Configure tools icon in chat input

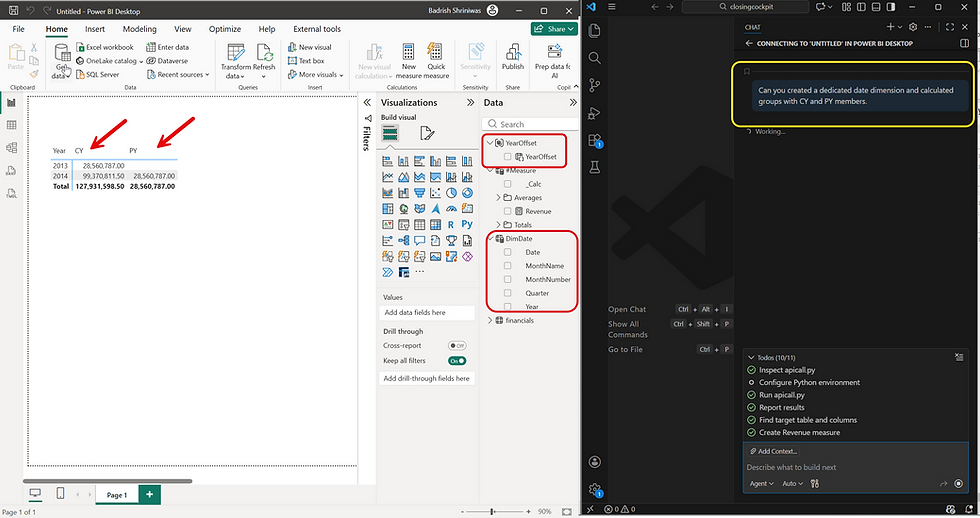[x=814, y=484]
